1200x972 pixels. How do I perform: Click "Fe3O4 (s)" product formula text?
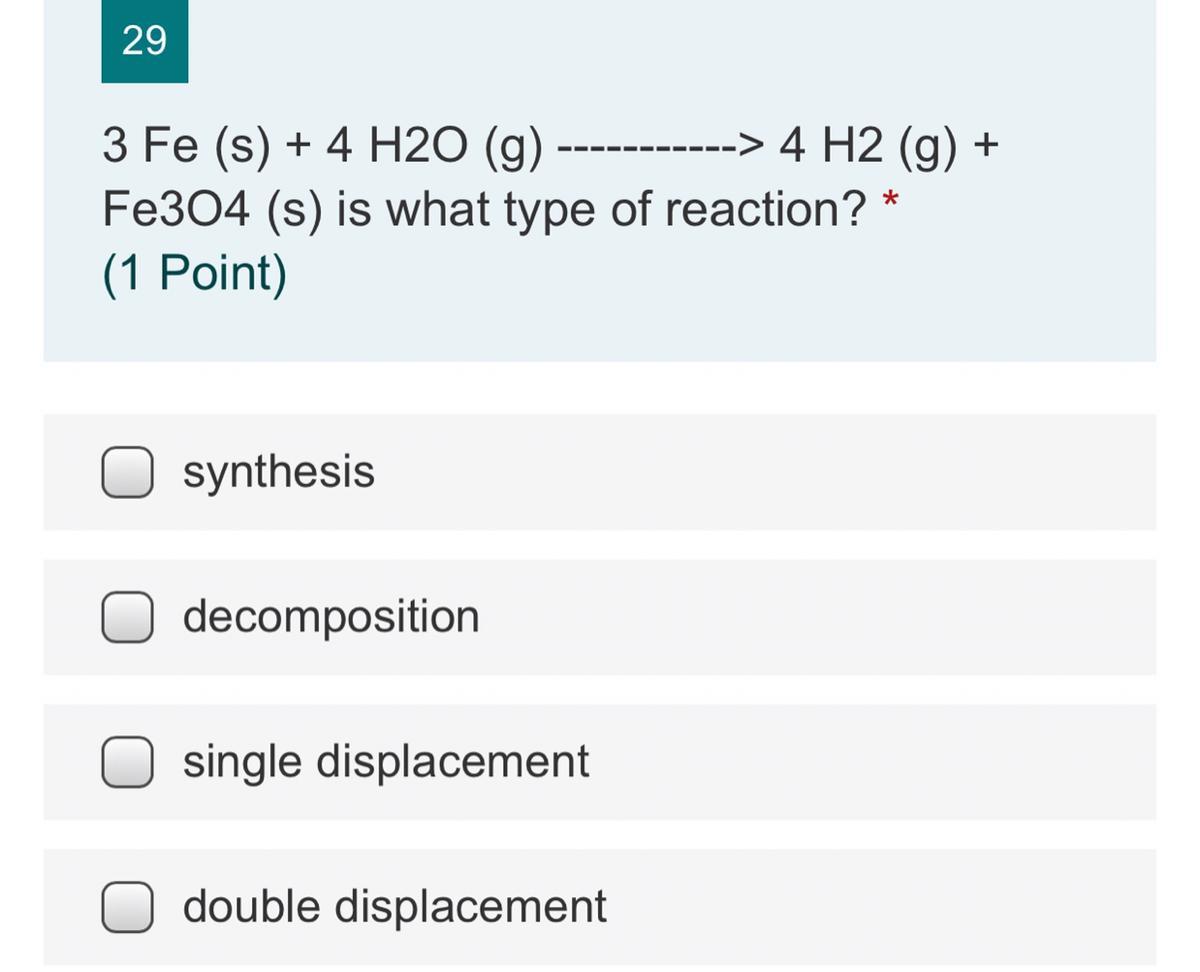pos(209,210)
